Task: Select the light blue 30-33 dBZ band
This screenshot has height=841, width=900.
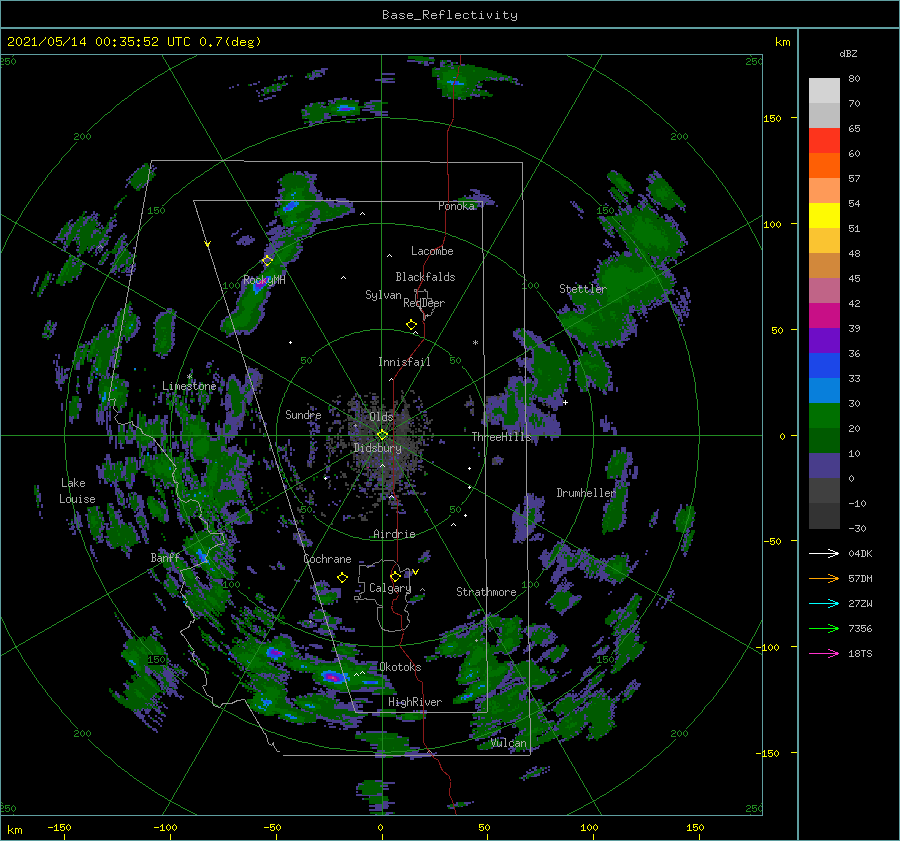Action: click(824, 391)
